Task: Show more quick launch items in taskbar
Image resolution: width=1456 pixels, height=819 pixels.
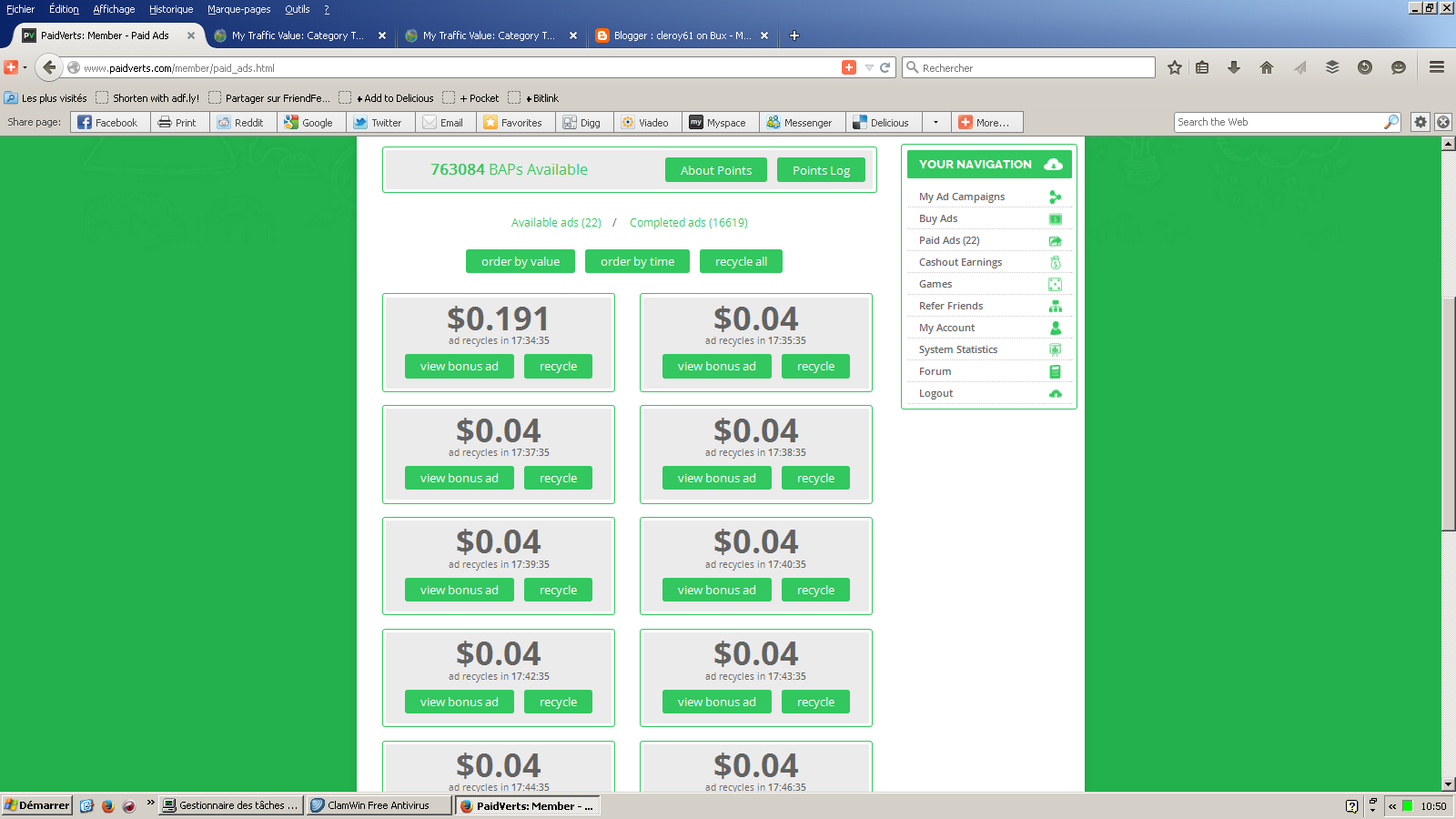Action: (x=150, y=802)
